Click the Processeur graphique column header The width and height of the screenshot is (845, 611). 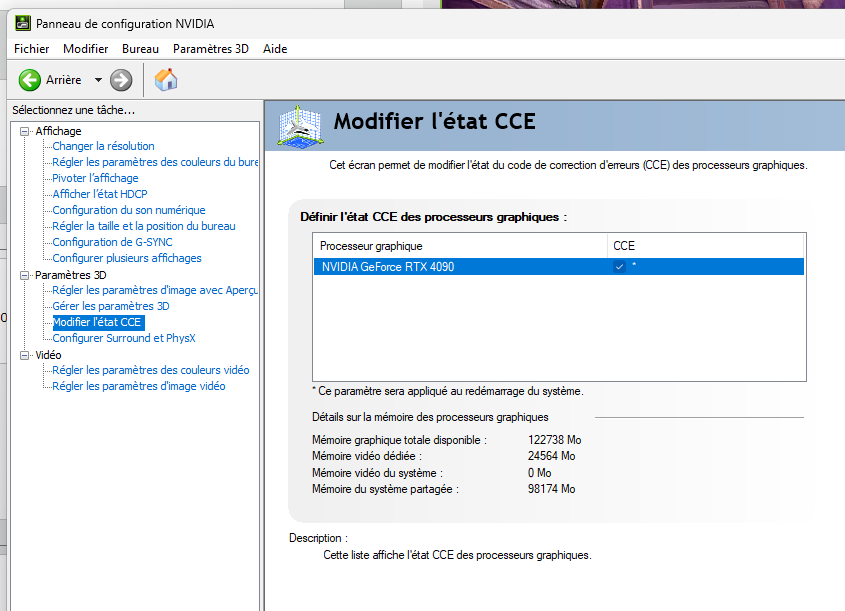pos(460,246)
